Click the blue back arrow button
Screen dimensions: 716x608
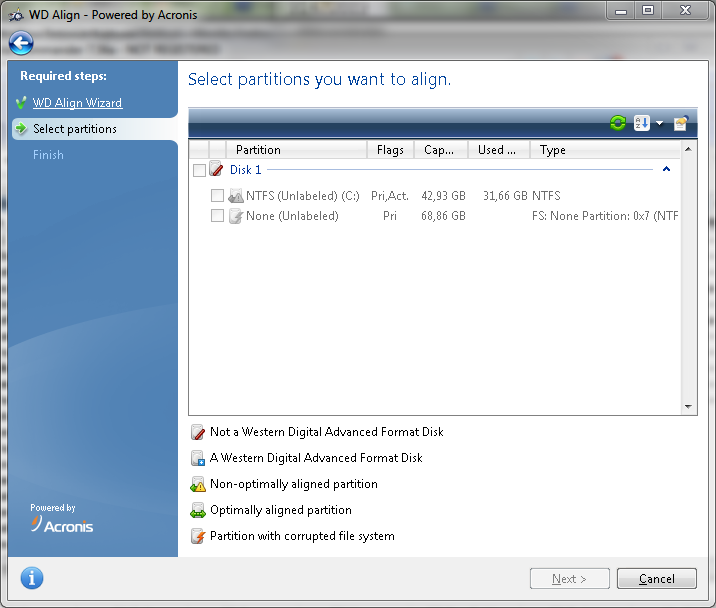21,43
